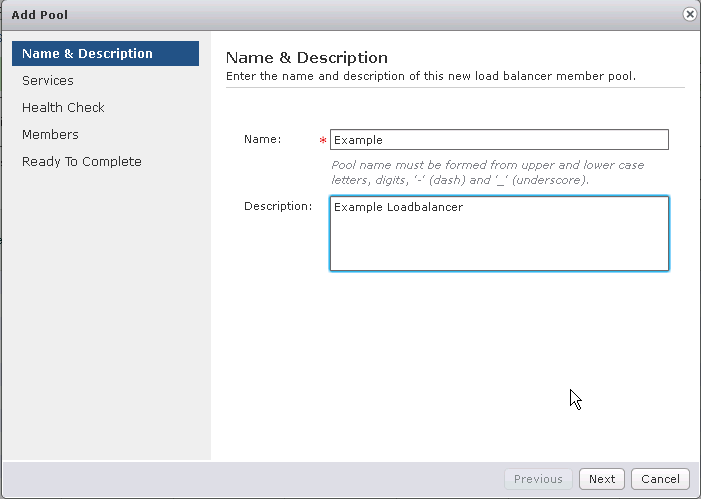
Task: Go to the Services step
Action: 48,80
